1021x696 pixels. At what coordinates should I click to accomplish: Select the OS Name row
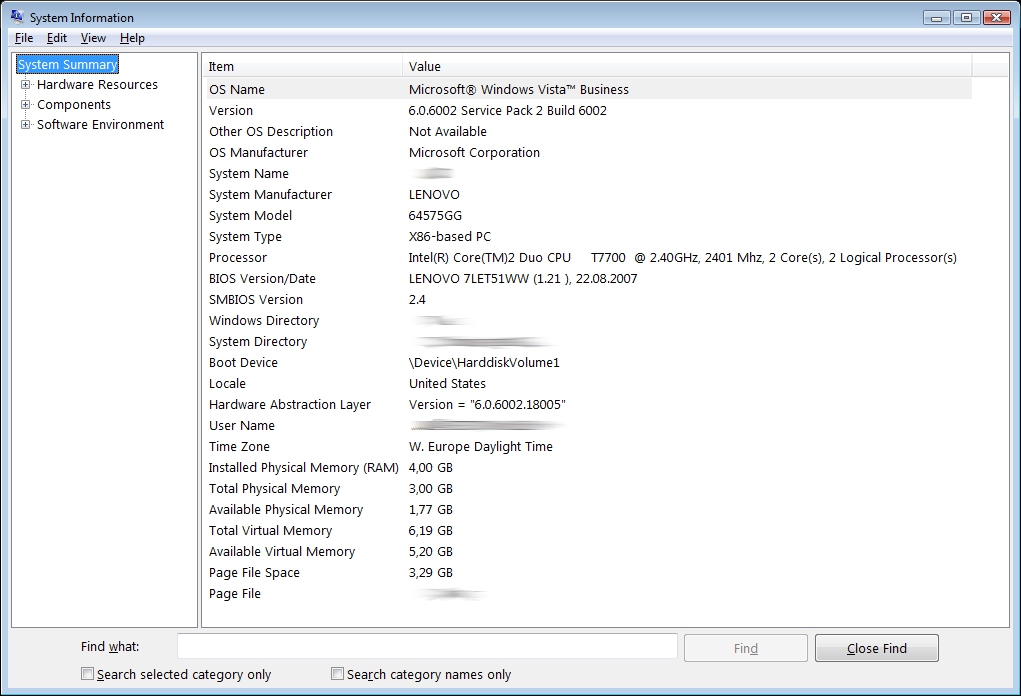click(x=589, y=89)
